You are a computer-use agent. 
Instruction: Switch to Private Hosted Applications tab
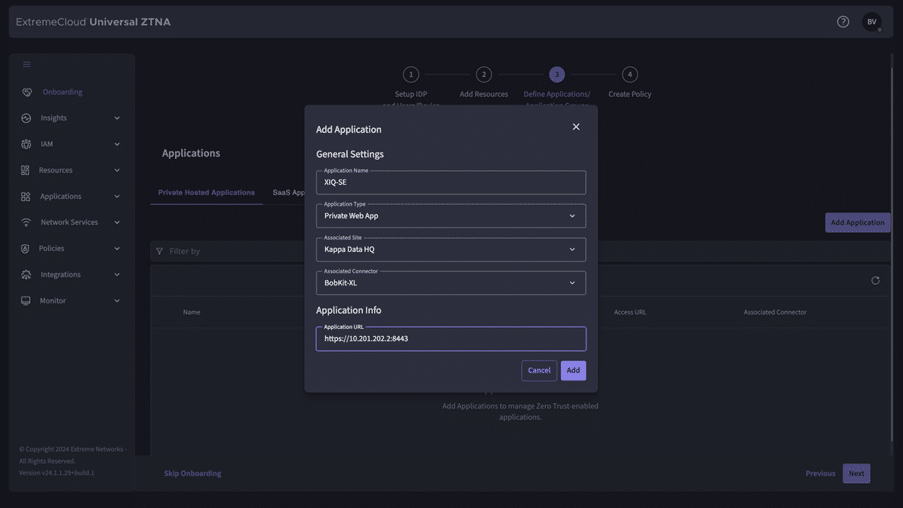[x=206, y=192]
